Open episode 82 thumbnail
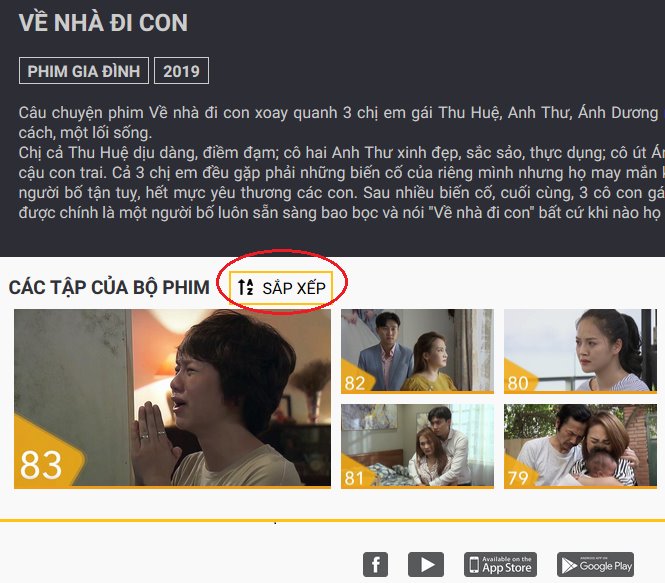The height and width of the screenshot is (583, 665). [x=417, y=351]
